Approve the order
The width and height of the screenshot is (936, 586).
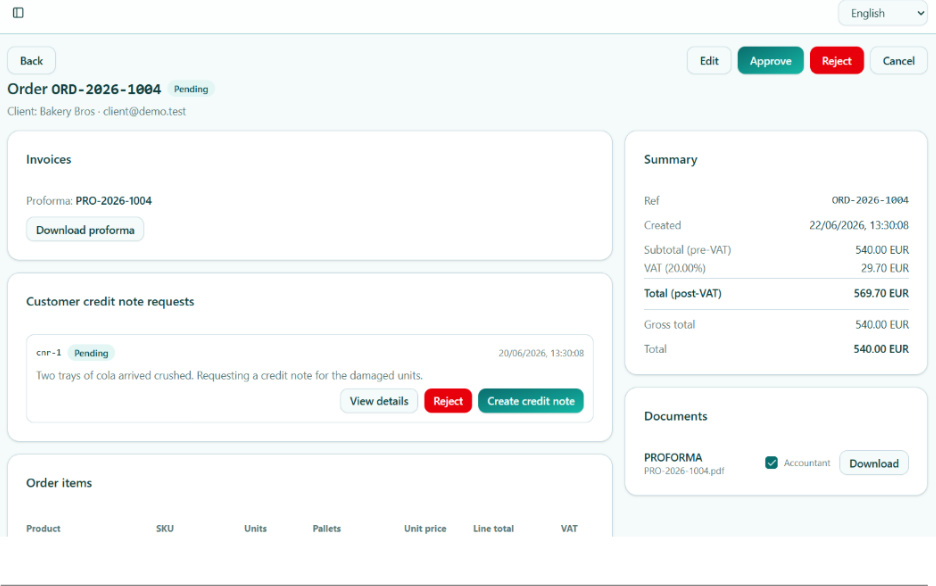pos(771,61)
